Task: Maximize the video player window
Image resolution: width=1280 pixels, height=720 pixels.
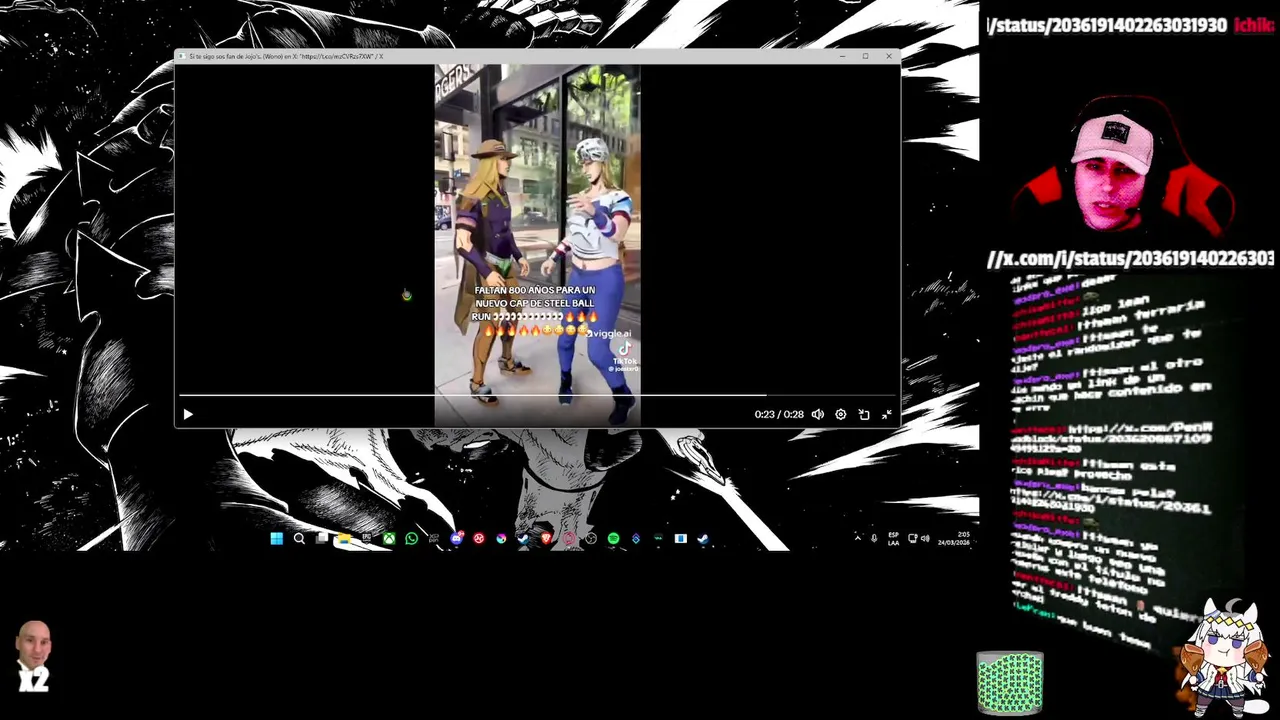Action: tap(865, 56)
